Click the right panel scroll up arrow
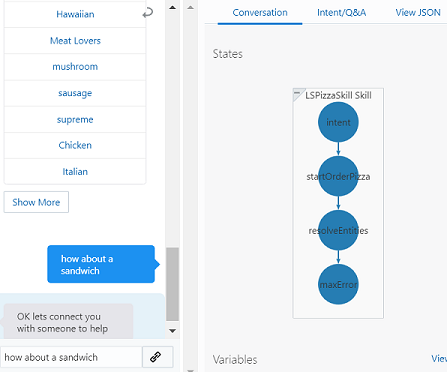447x372 pixels. (x=190, y=7)
